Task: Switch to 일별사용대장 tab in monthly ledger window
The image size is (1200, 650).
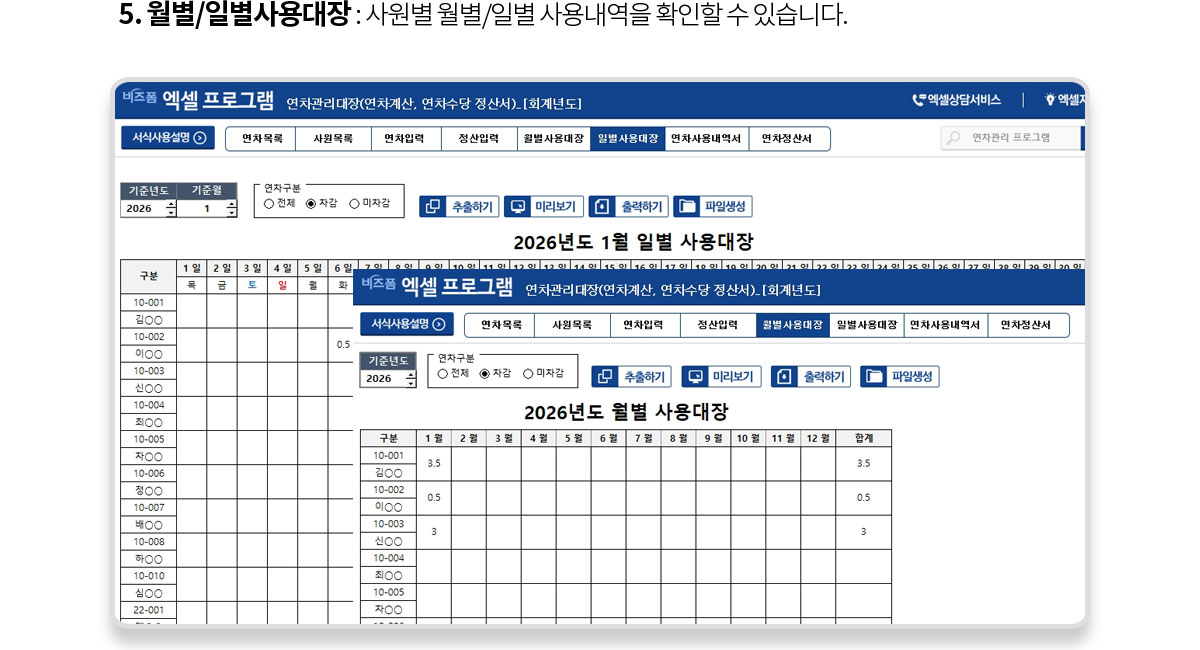Action: 867,325
